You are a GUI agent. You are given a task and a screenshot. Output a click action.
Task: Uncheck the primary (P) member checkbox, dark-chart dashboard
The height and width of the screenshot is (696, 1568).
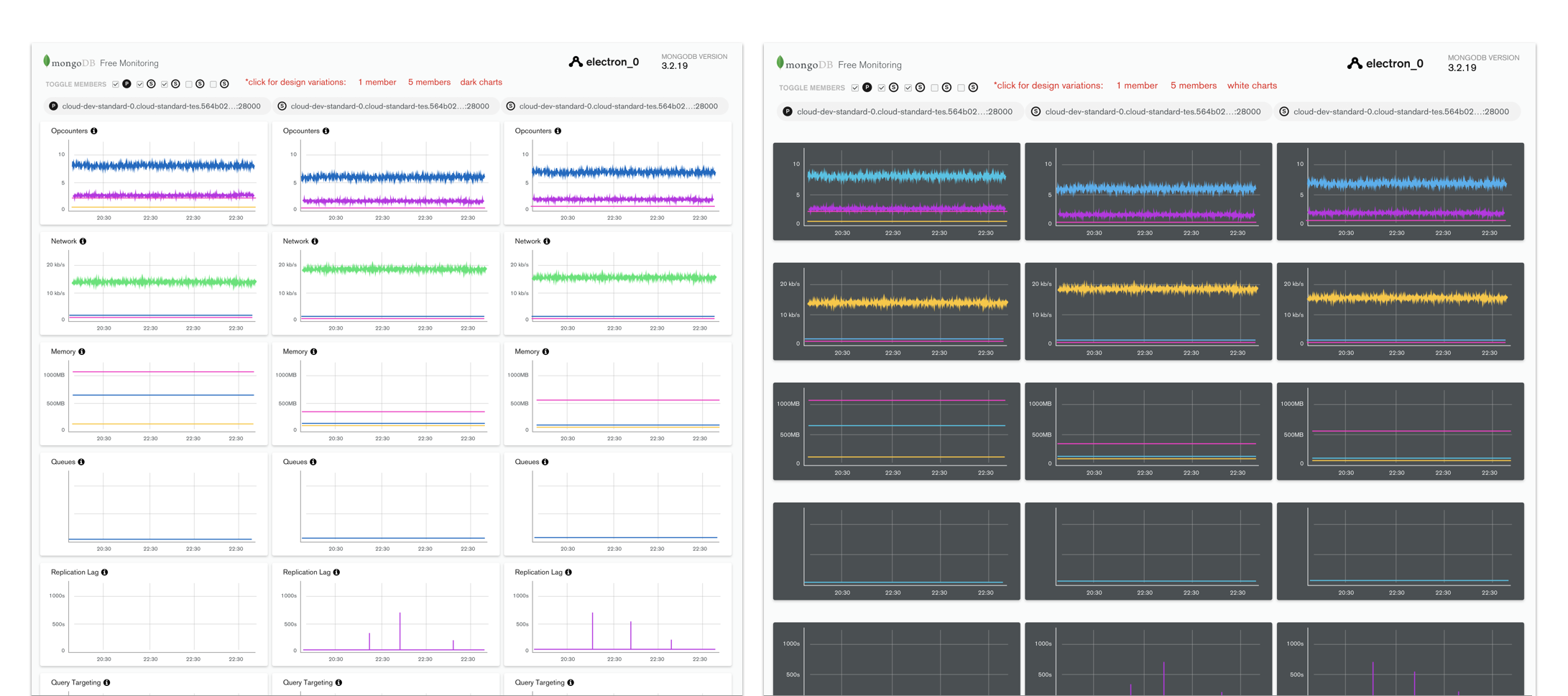(x=855, y=88)
